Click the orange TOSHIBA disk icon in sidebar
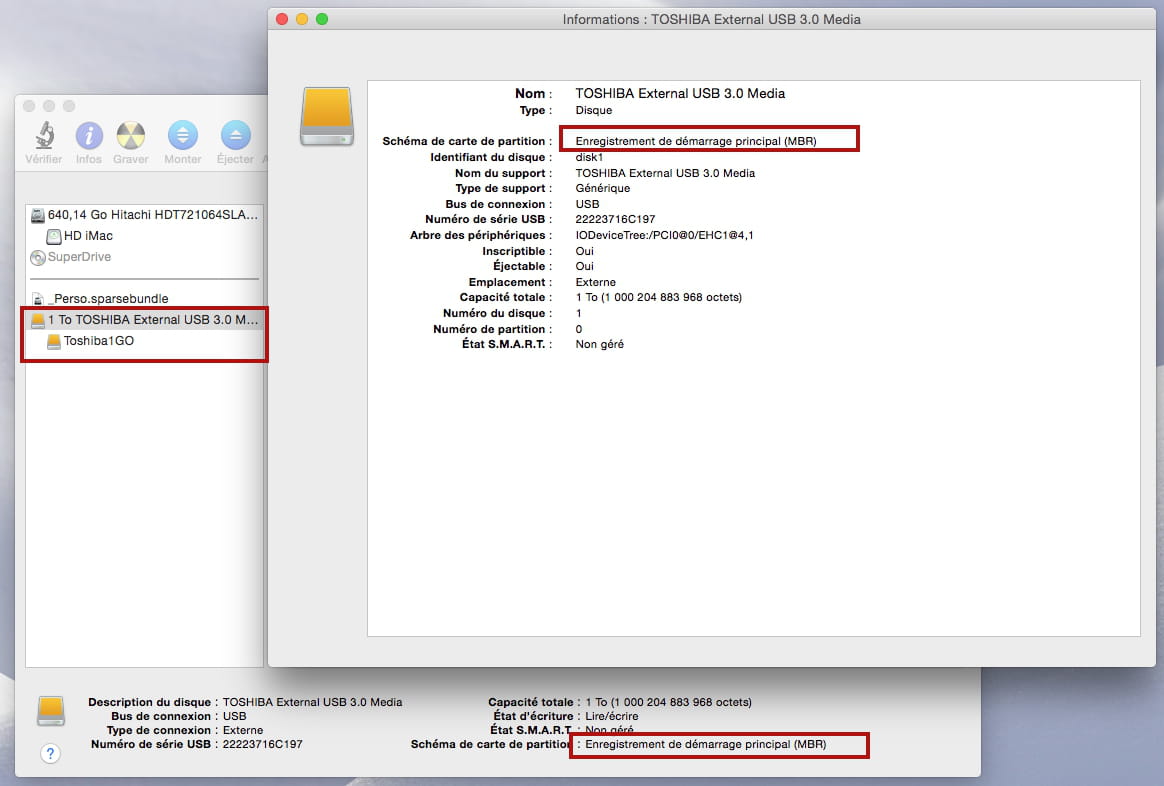Screen dimensions: 1164x786 (x=37, y=320)
